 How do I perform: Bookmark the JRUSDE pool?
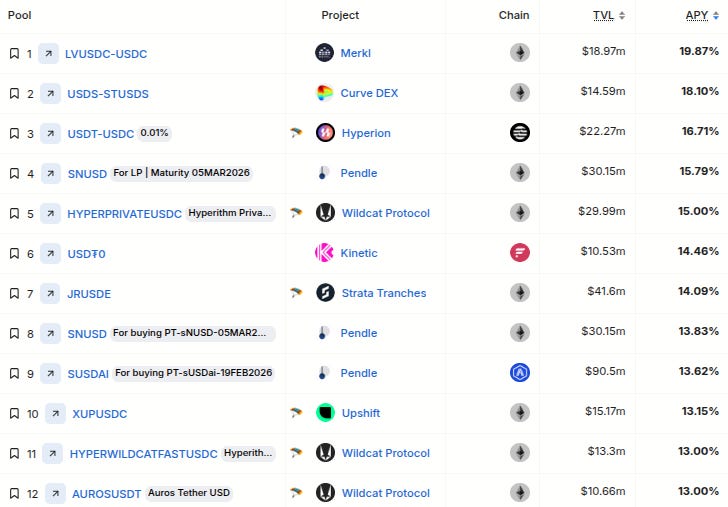coord(14,293)
